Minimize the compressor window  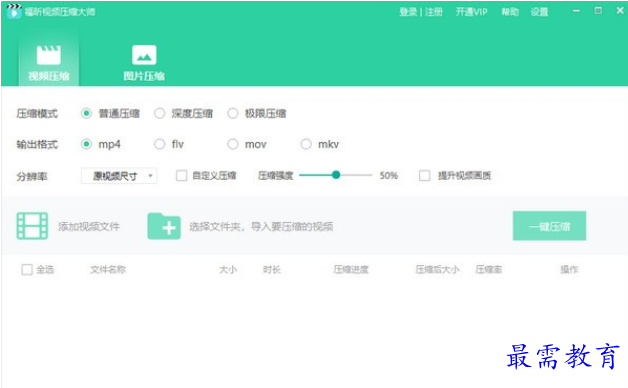click(x=576, y=11)
